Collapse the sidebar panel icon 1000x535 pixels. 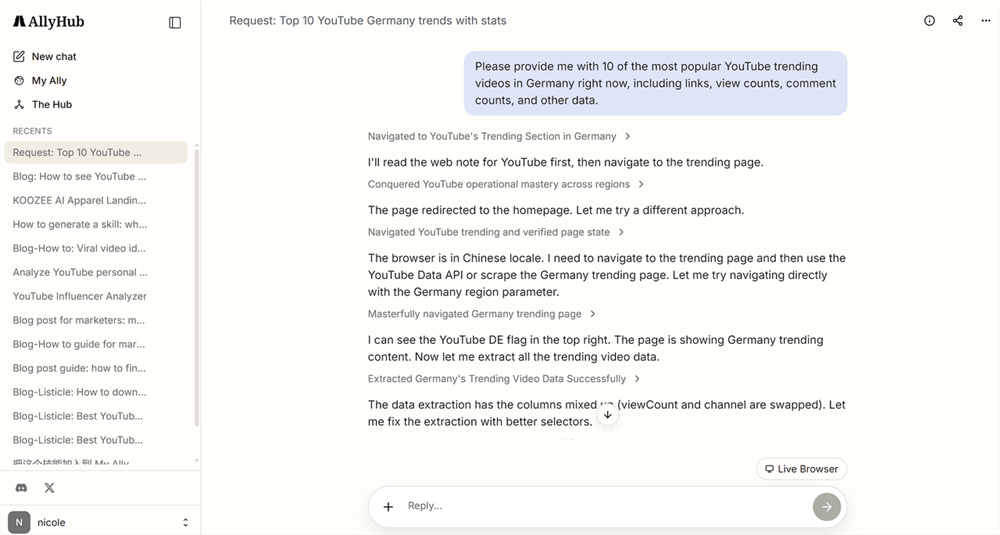tap(175, 23)
